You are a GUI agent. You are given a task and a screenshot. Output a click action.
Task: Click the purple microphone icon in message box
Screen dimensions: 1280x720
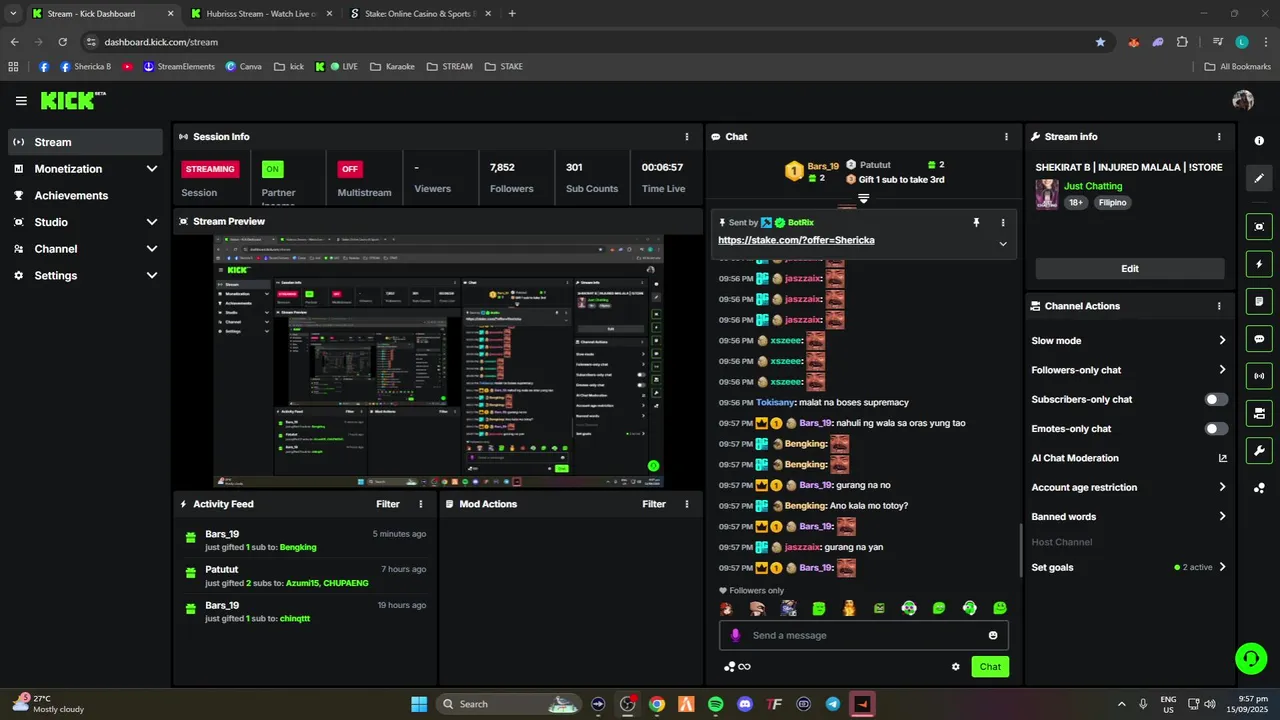[x=736, y=635]
